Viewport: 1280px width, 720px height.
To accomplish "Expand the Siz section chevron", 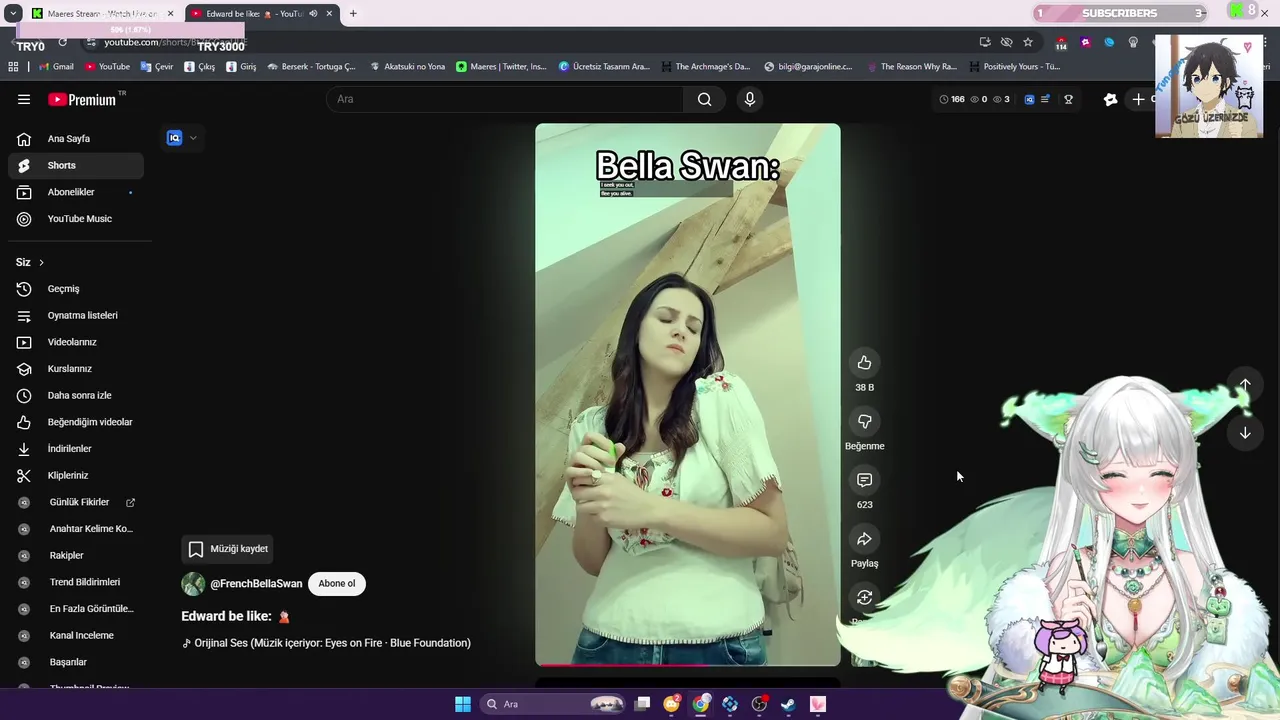I will tap(41, 263).
